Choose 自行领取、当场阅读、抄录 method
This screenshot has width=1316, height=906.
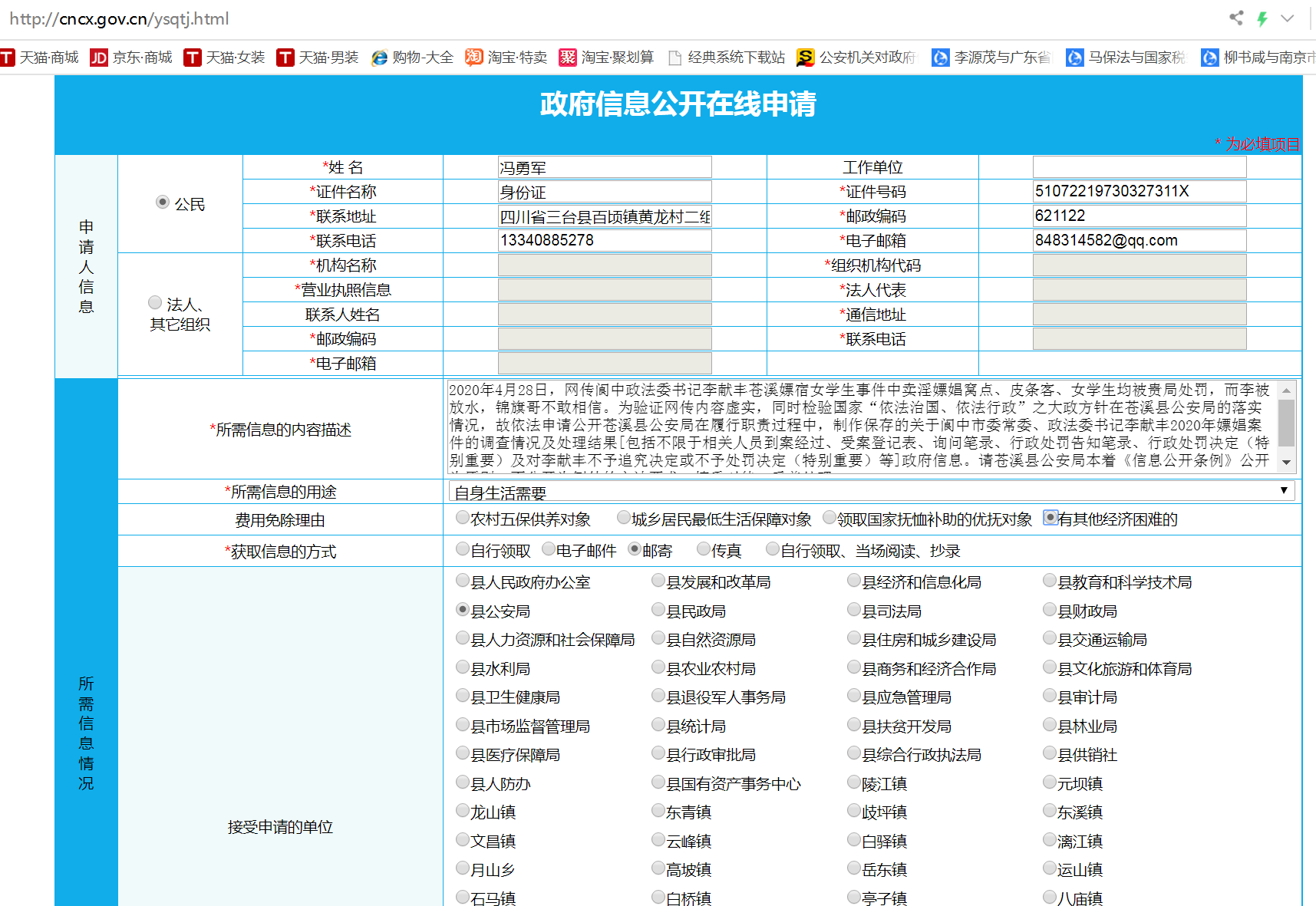pyautogui.click(x=773, y=549)
